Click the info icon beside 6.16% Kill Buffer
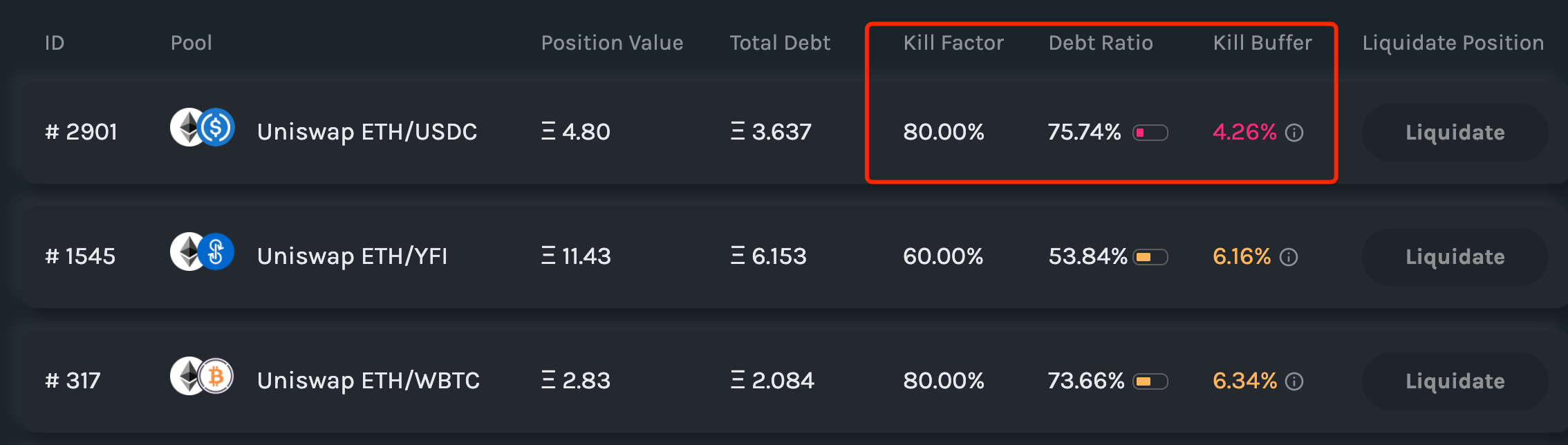1568x445 pixels. 1289,257
